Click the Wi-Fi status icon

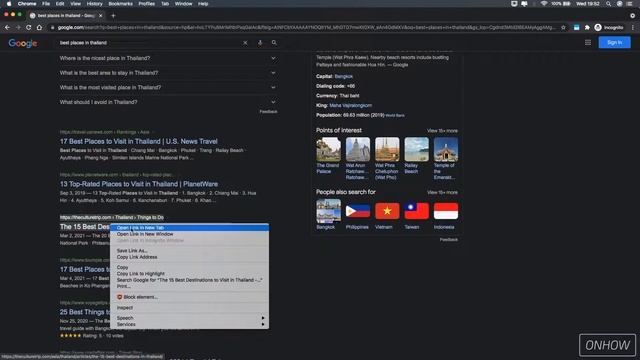544,4
